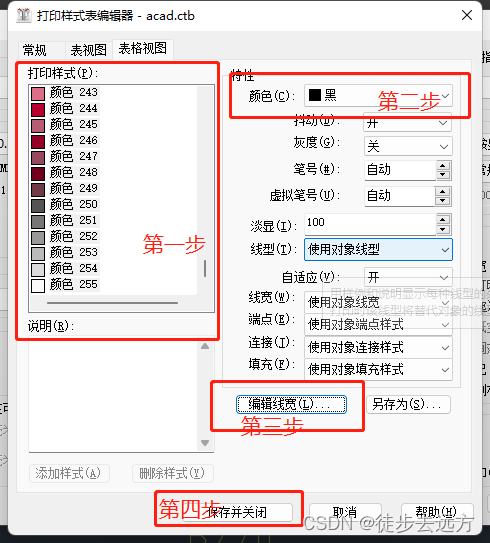Click the 另存为(S)... button
Viewport: 490px width, 543px height.
(x=408, y=404)
